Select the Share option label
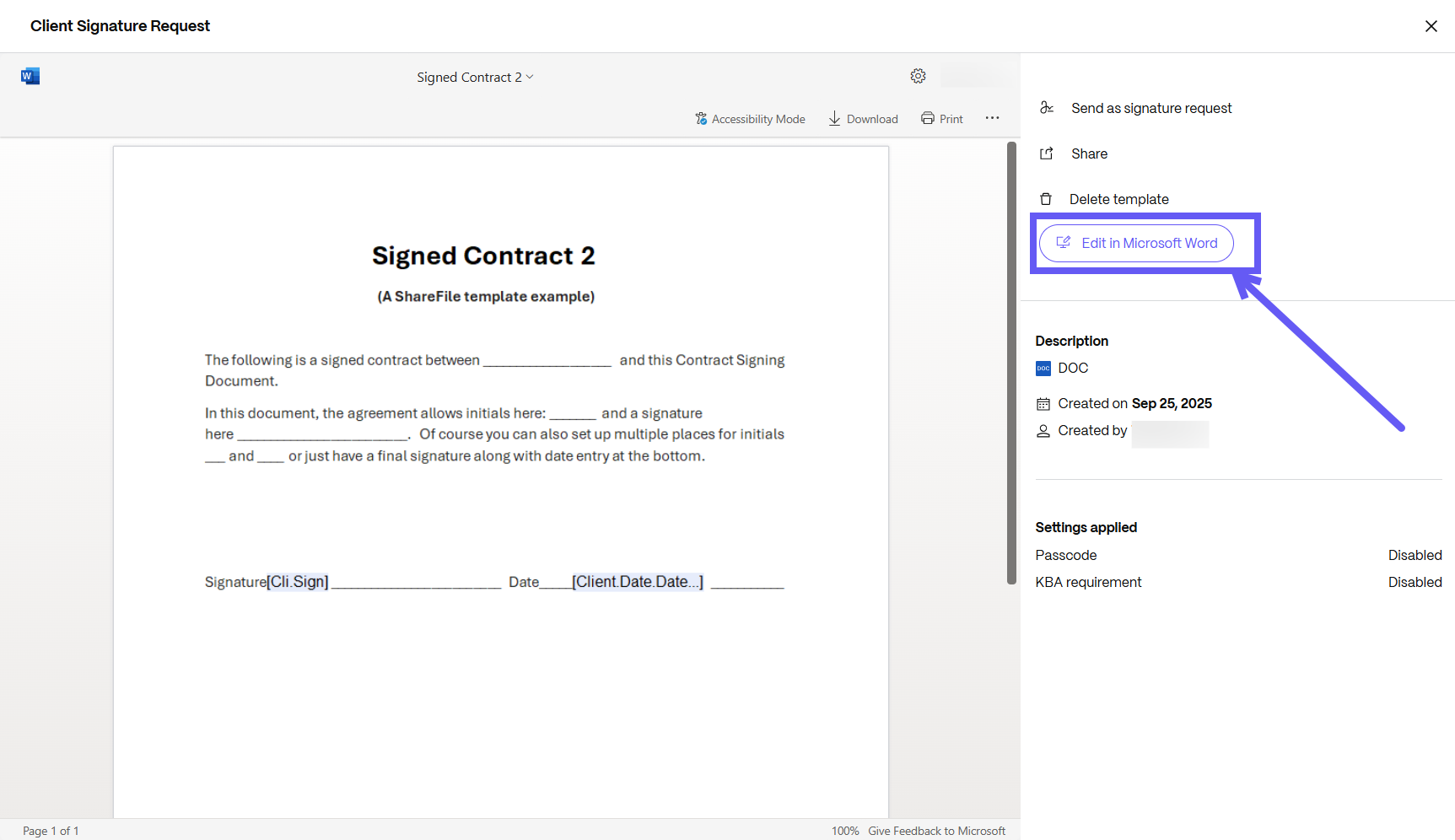This screenshot has width=1455, height=840. (1089, 154)
